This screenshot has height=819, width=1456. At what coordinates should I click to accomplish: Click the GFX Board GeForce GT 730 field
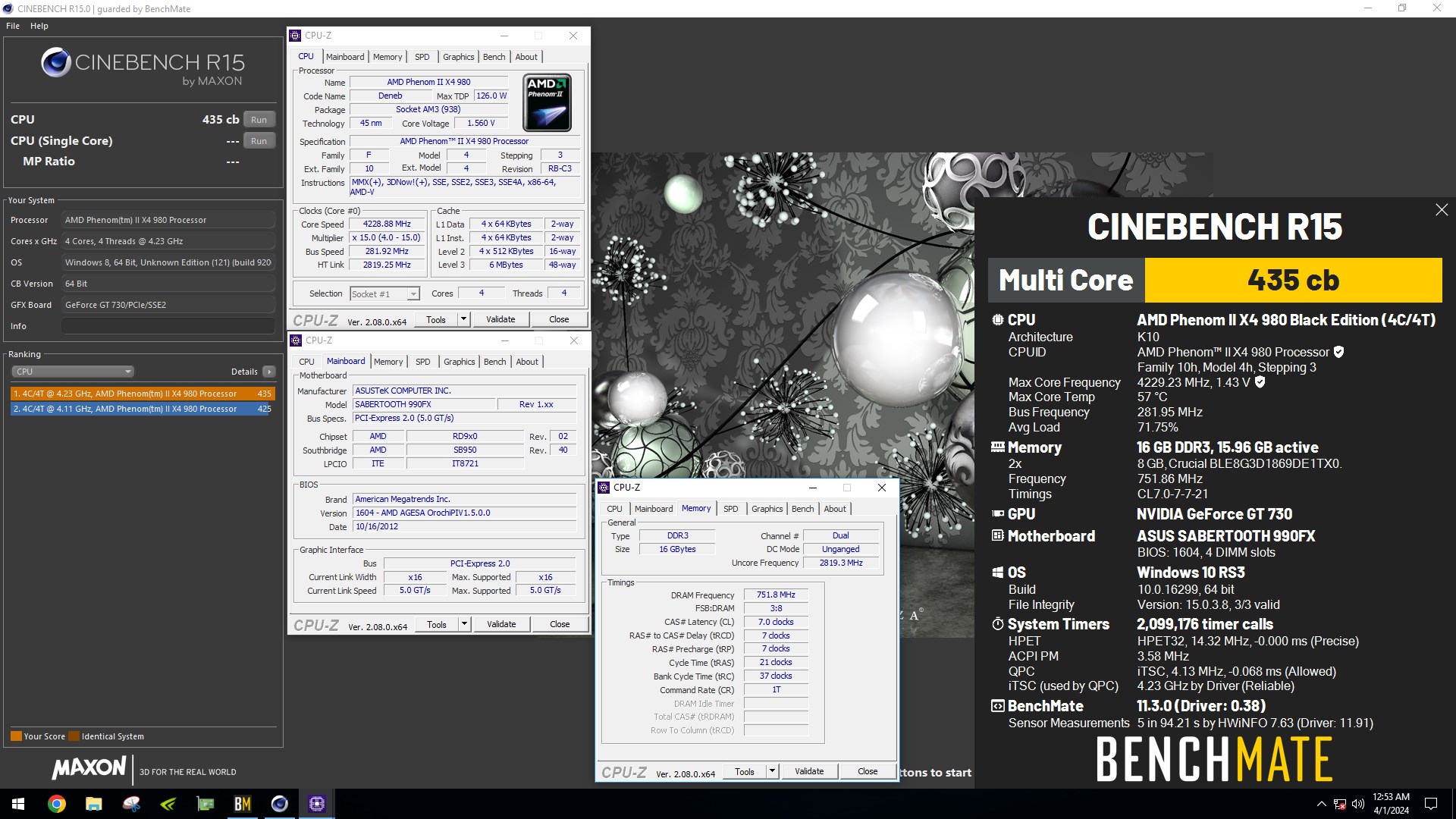[x=168, y=305]
